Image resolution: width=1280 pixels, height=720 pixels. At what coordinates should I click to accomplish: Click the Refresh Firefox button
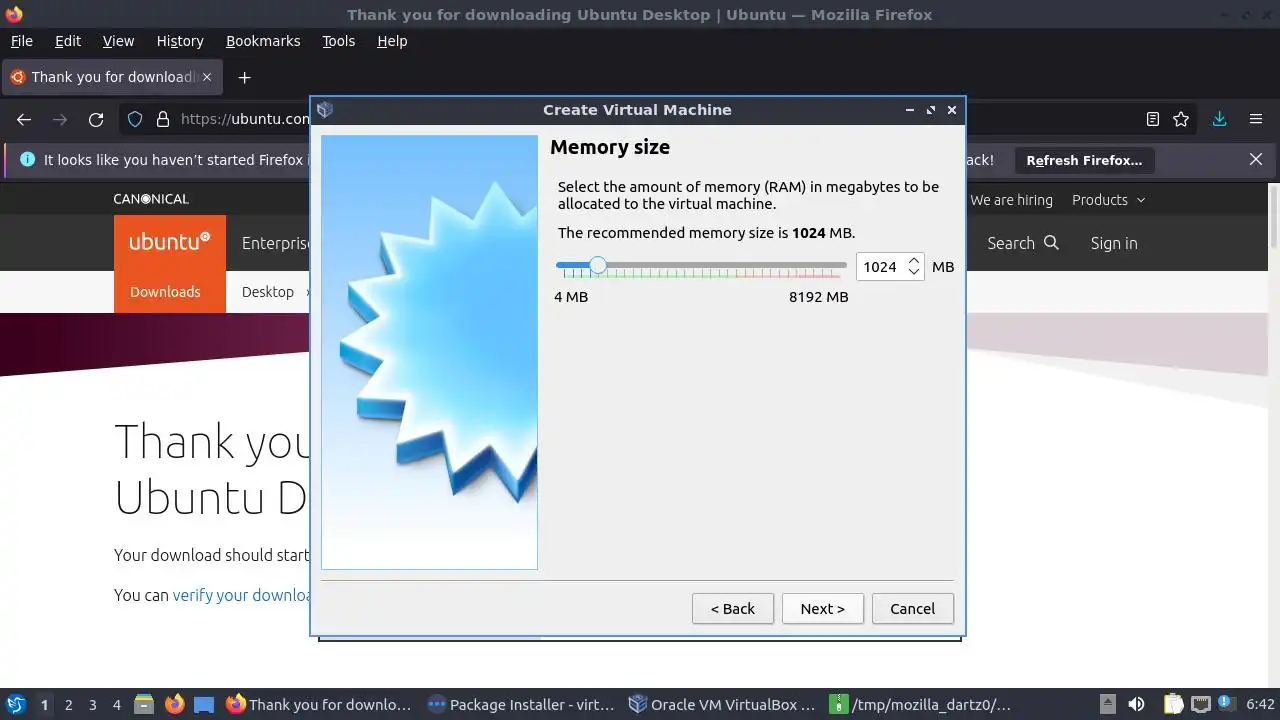click(1084, 160)
